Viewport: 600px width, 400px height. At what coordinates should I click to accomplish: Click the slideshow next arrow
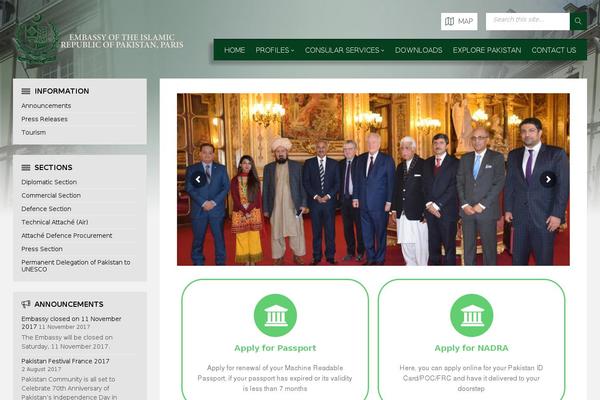548,179
